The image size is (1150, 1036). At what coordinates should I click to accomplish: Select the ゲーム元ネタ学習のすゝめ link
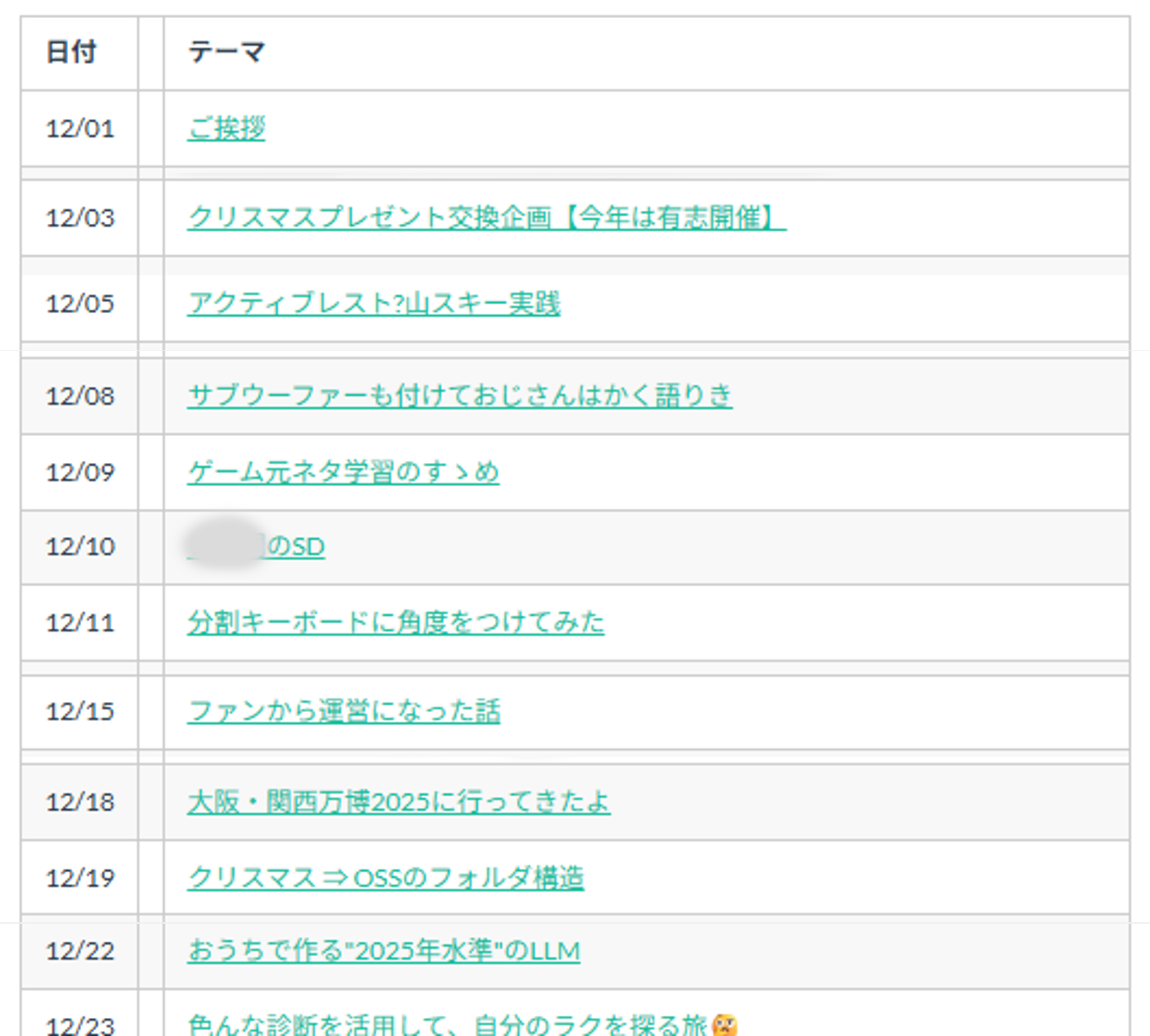click(343, 472)
